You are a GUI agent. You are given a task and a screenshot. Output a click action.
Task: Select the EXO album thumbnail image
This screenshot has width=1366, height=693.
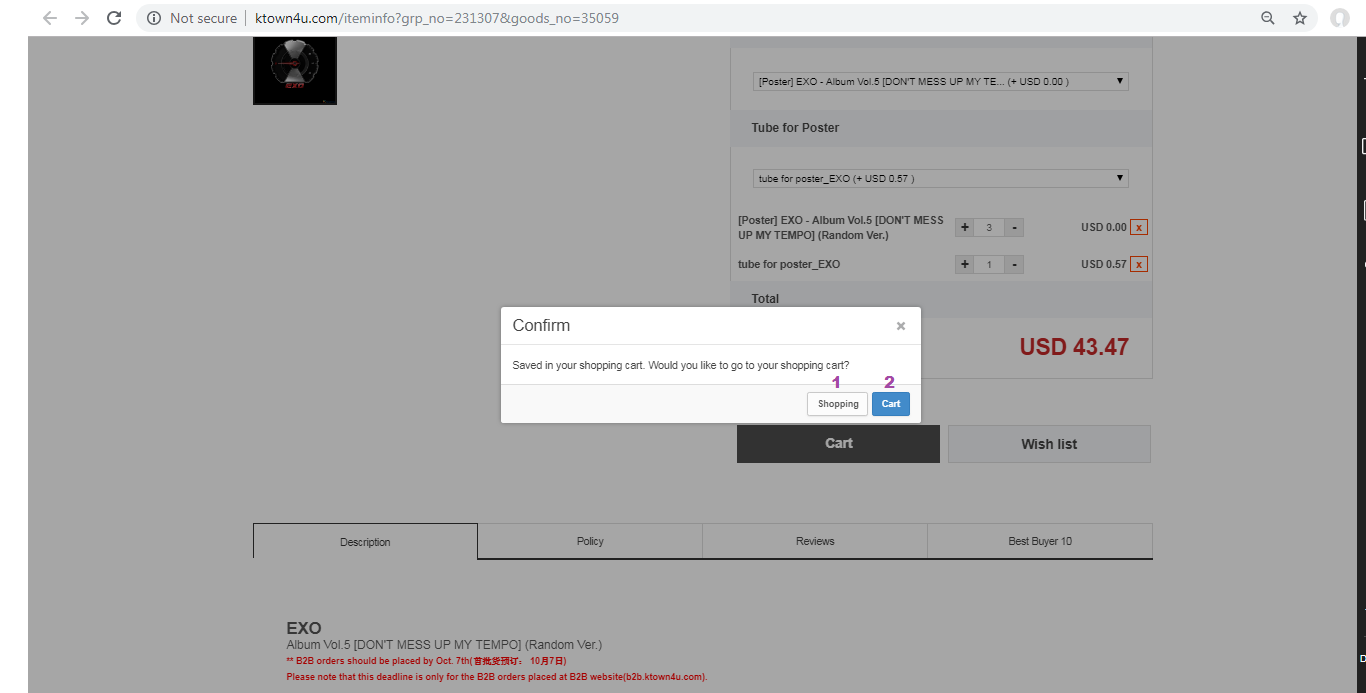[x=295, y=70]
